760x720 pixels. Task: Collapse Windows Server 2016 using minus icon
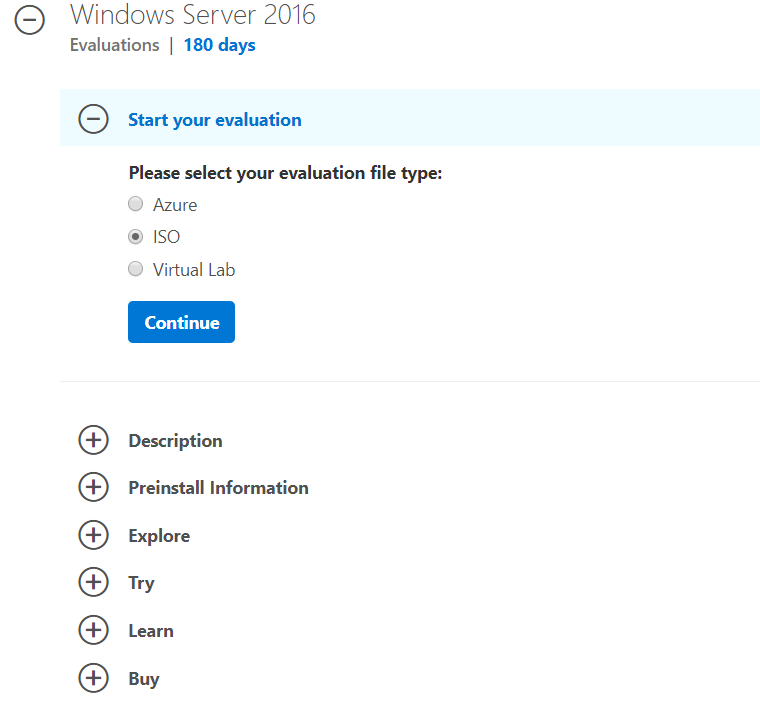point(30,20)
